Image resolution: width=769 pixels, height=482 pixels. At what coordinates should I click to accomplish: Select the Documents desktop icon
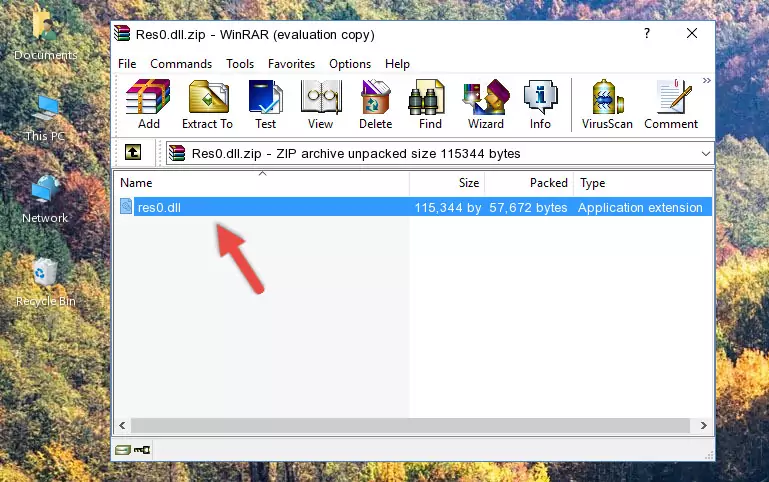pos(45,34)
